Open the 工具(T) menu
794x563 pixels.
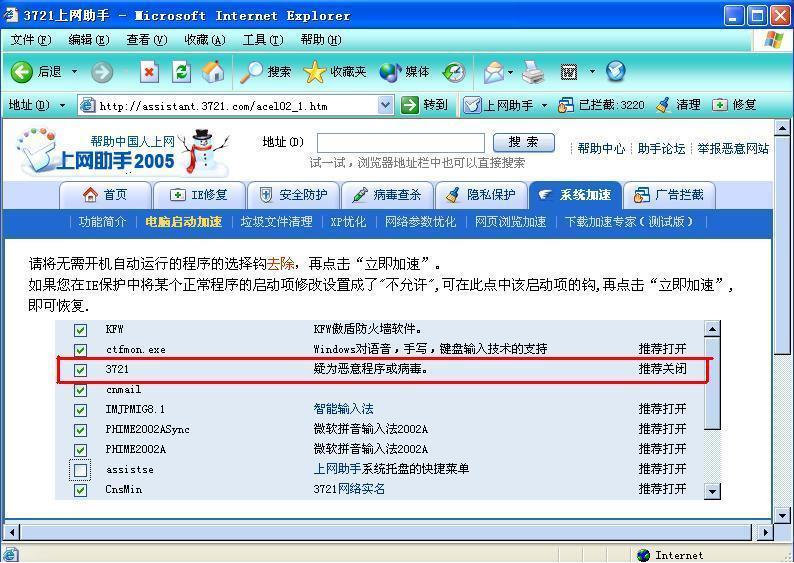click(x=263, y=40)
